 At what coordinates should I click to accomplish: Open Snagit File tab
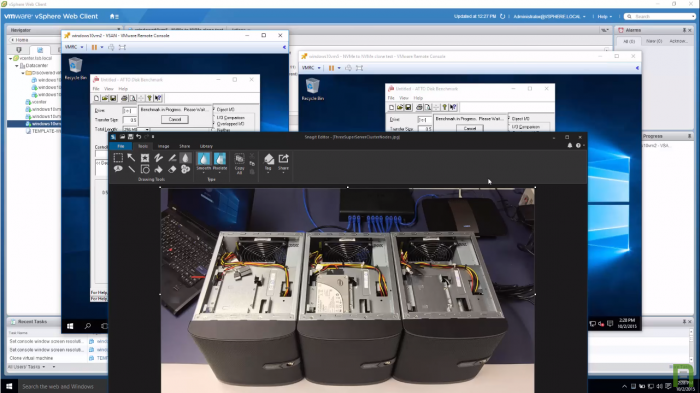coord(121,146)
